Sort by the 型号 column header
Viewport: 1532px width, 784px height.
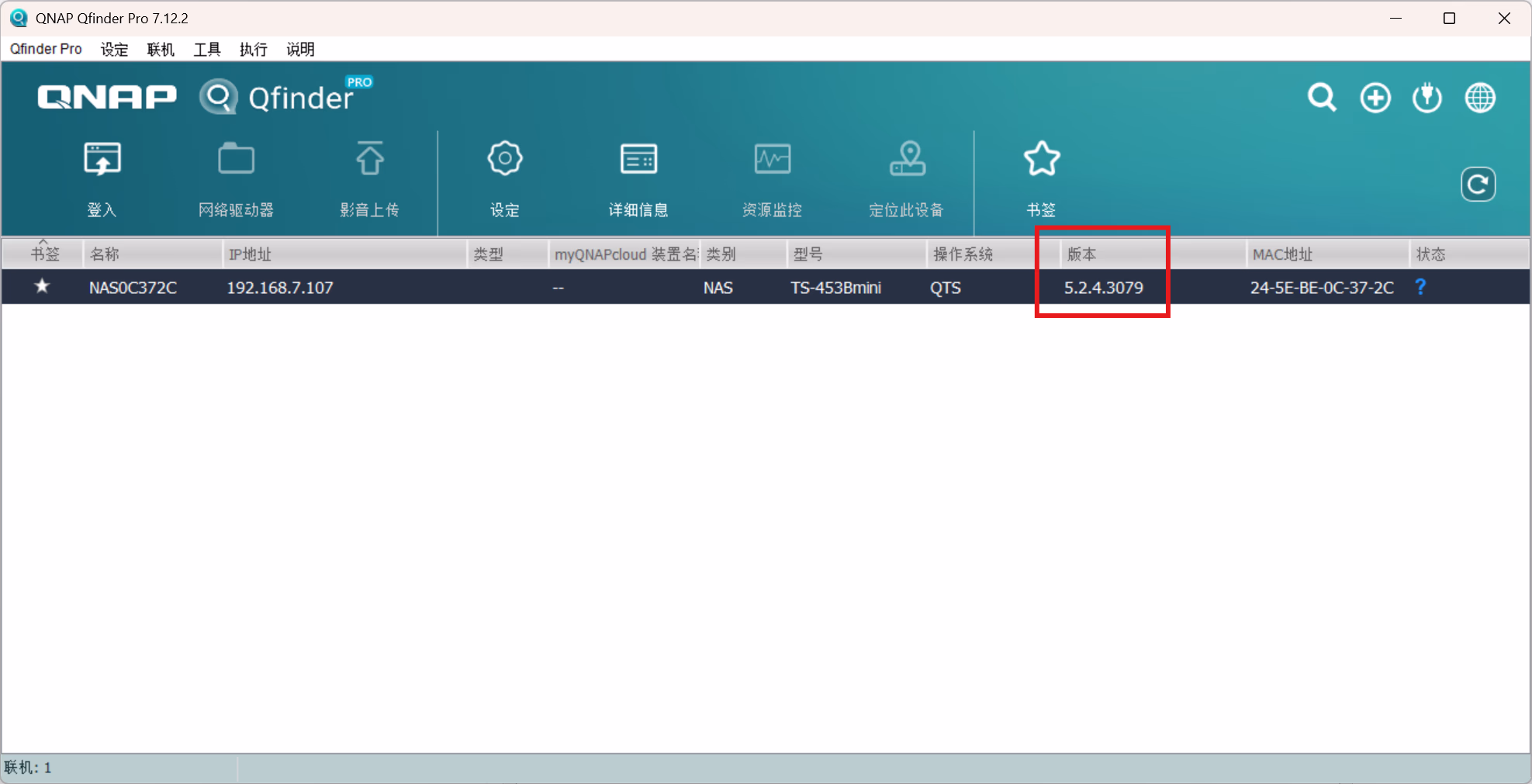(857, 254)
